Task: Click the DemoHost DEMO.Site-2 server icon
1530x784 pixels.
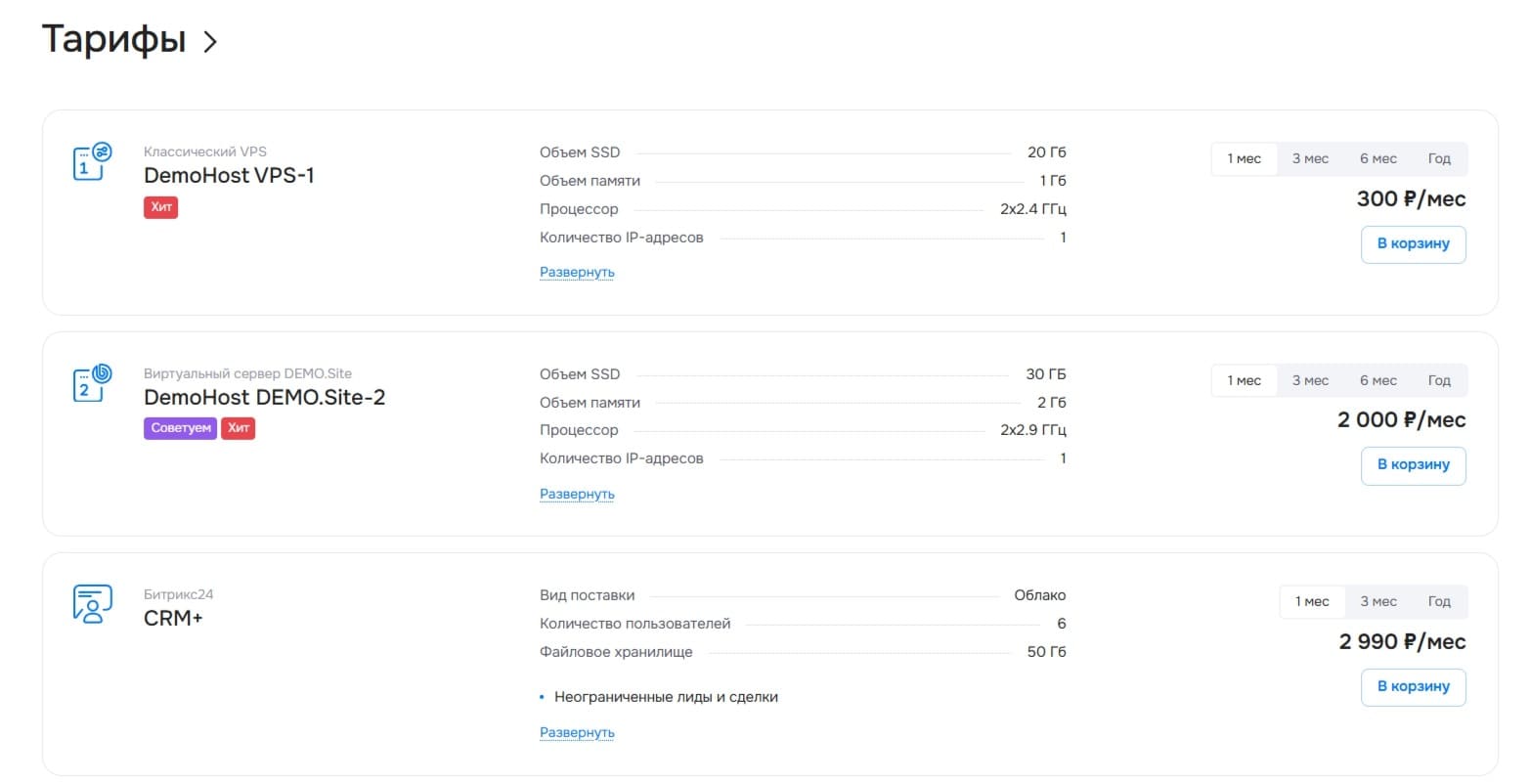Action: coord(93,384)
